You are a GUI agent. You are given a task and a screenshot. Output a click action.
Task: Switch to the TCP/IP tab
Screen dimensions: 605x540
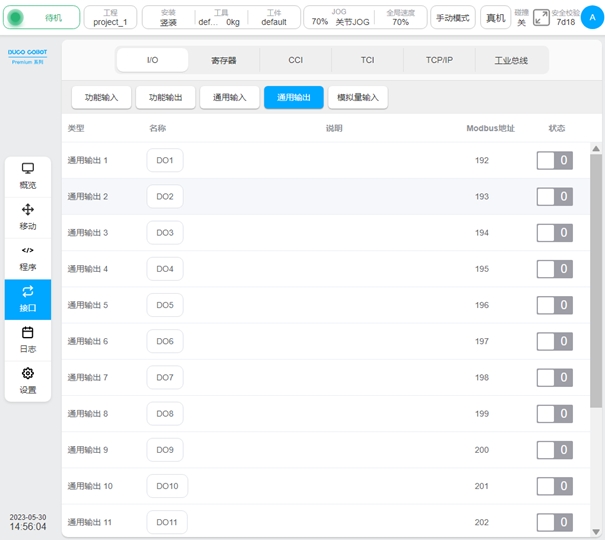439,60
